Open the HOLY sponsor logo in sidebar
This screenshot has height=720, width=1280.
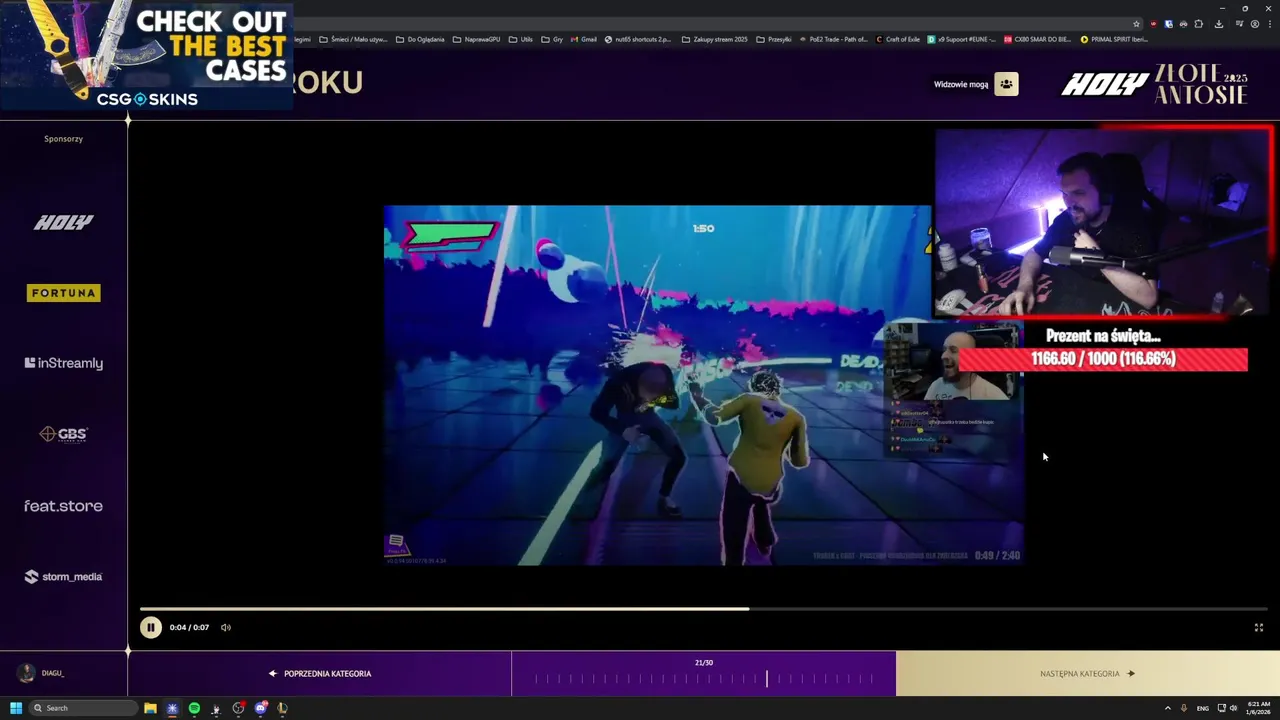(63, 223)
